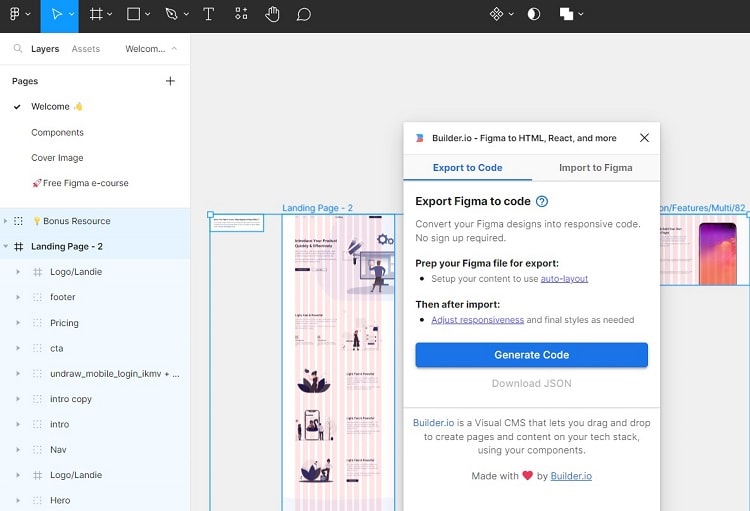
Task: Click the footer group icon
Action: (37, 297)
